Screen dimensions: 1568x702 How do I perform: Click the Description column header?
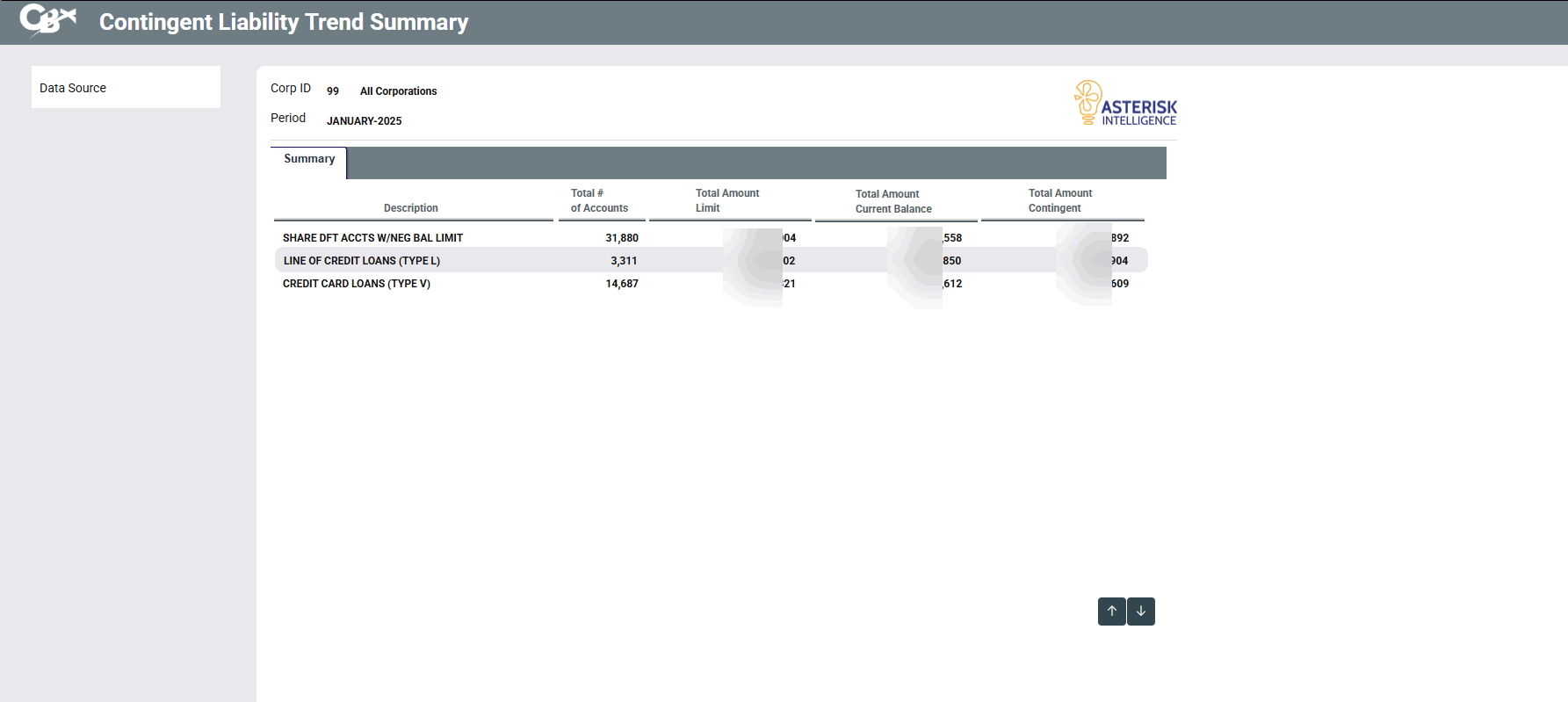(x=411, y=208)
